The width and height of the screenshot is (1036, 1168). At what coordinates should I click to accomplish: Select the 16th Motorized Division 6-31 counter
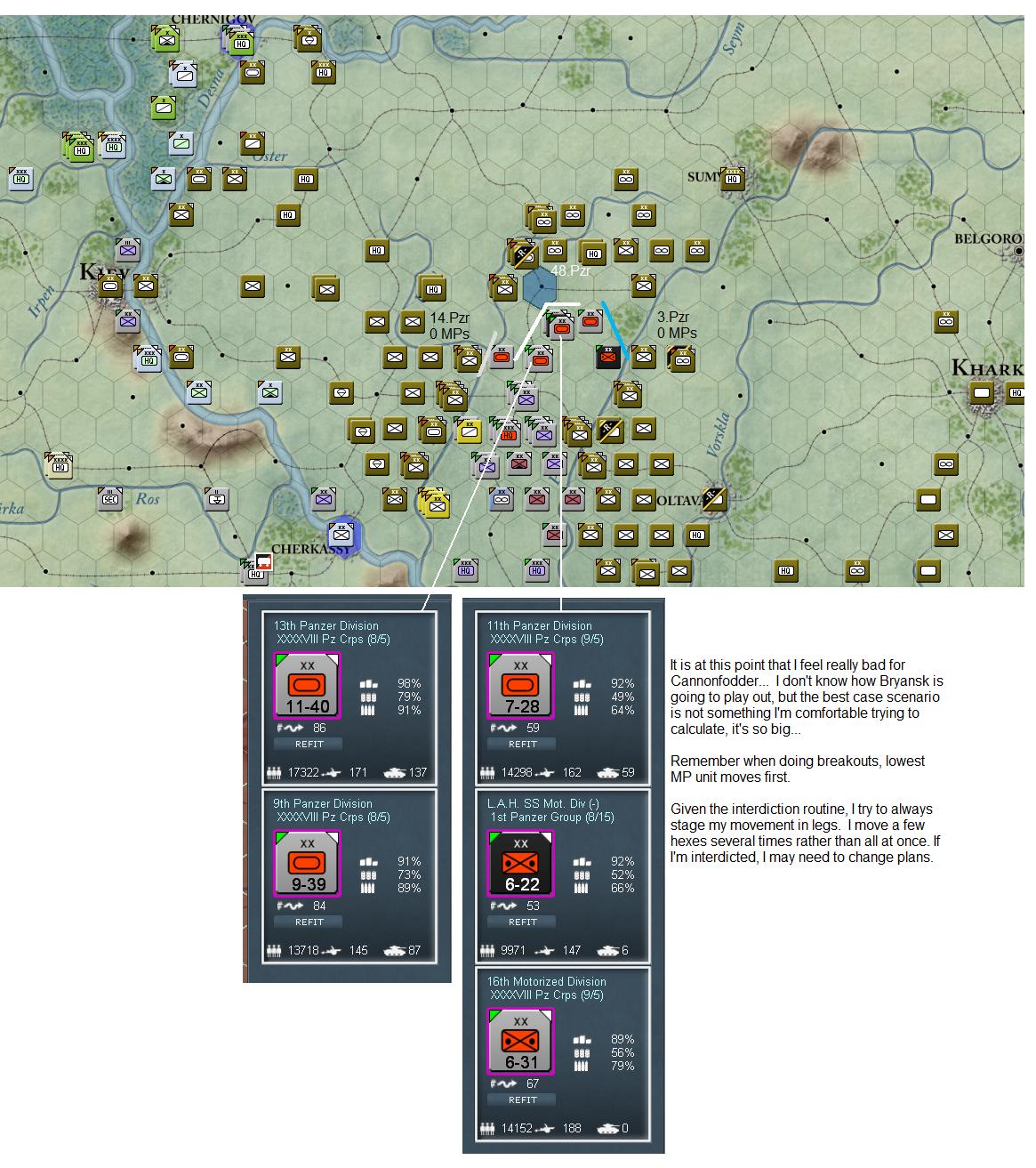pyautogui.click(x=520, y=1042)
